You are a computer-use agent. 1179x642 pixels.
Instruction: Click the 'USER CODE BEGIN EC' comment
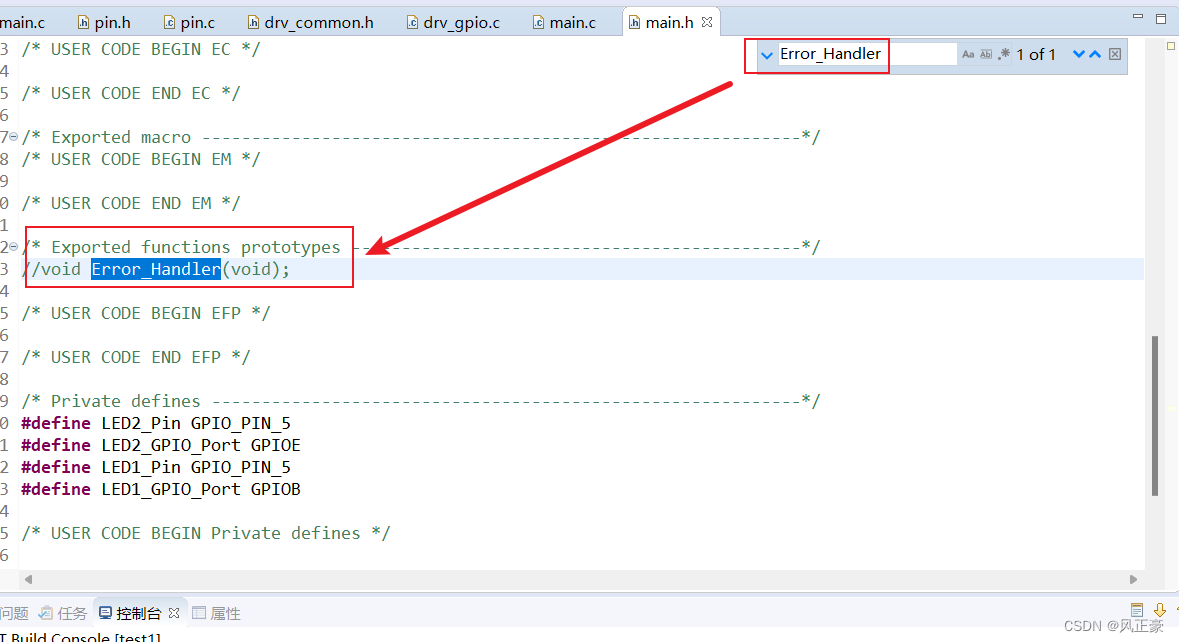click(x=141, y=50)
